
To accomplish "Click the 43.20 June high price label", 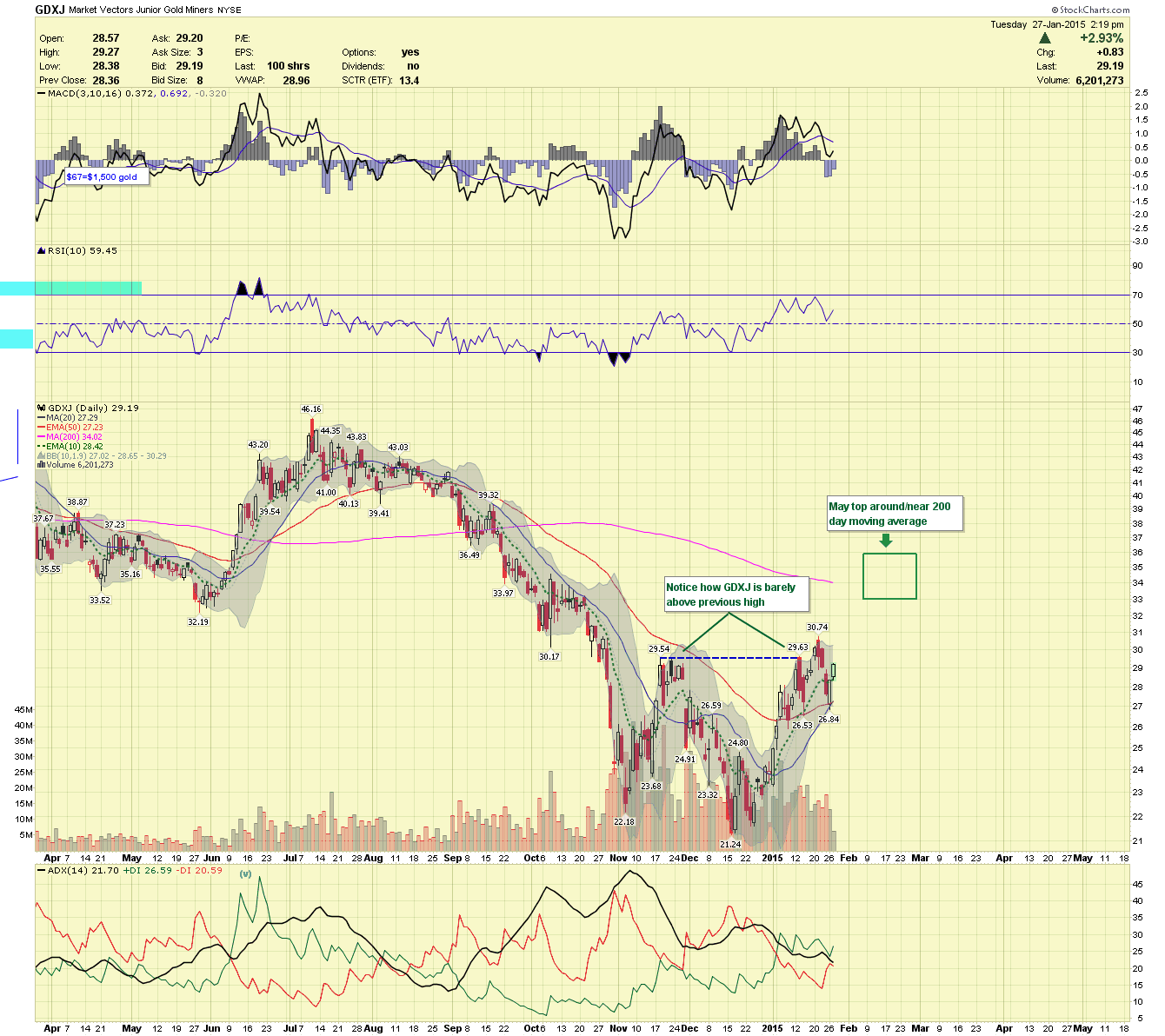I will pos(258,445).
